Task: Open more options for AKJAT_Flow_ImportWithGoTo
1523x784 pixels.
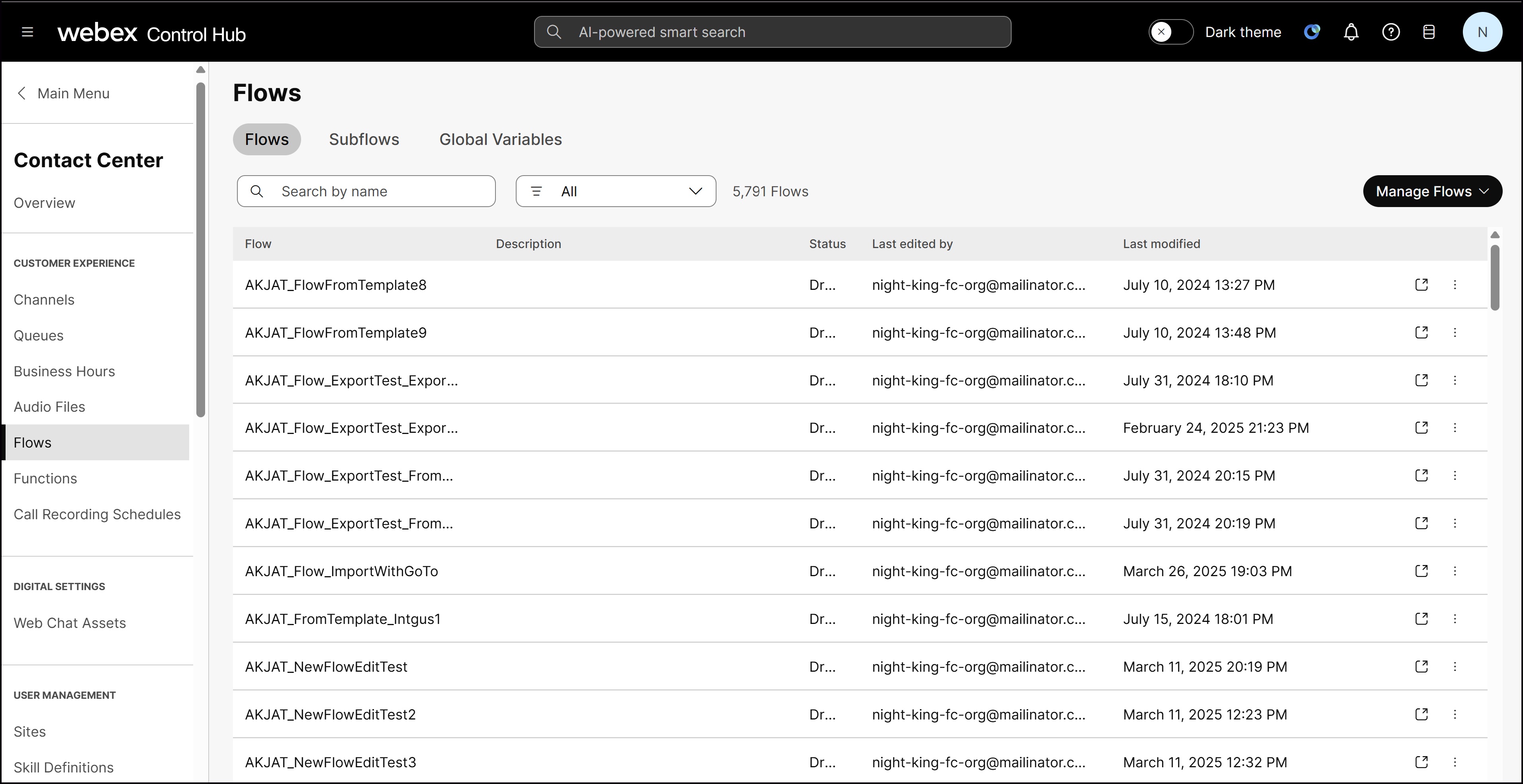Action: tap(1455, 571)
